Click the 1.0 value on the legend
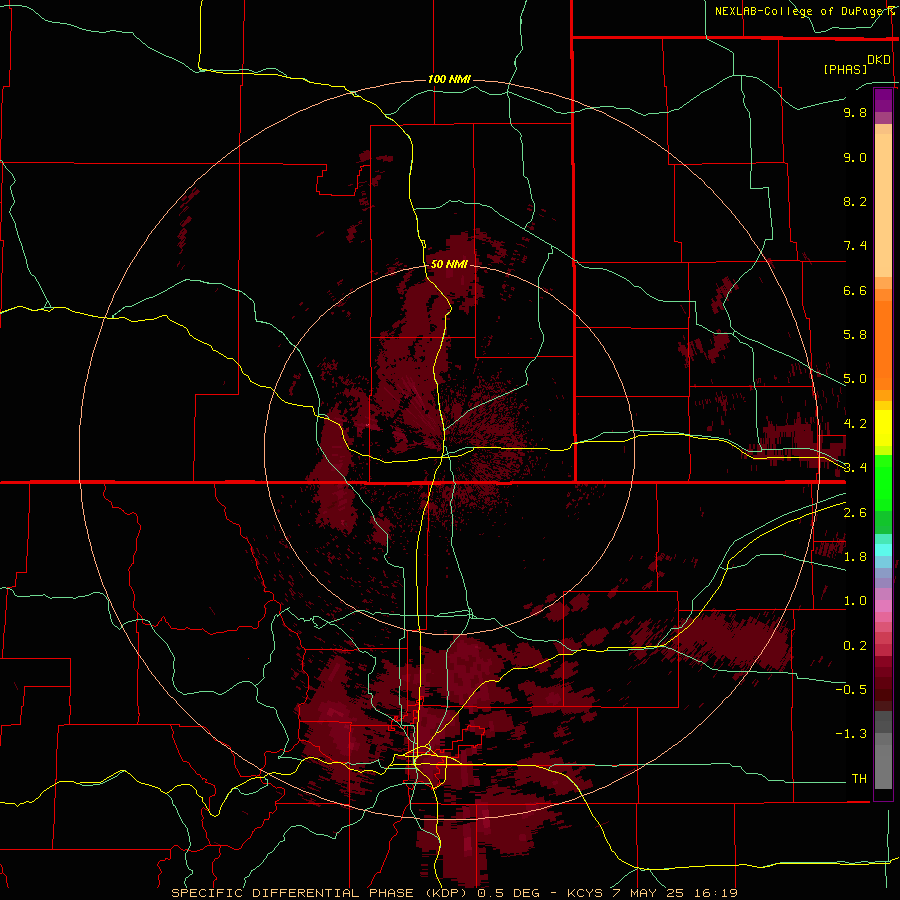 [855, 601]
